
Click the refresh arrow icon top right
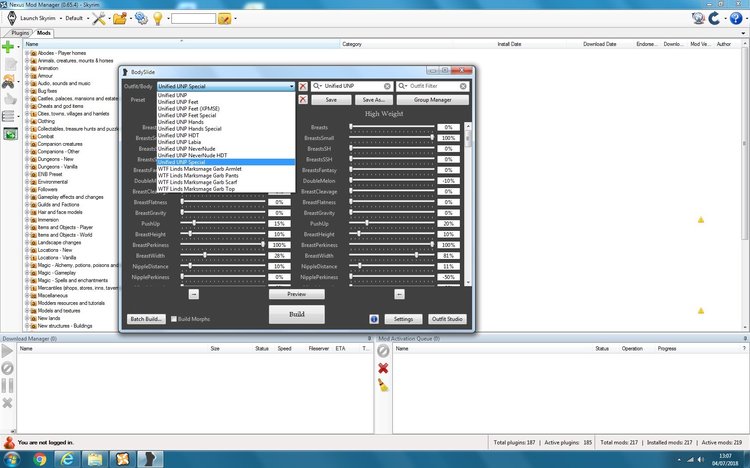714,18
